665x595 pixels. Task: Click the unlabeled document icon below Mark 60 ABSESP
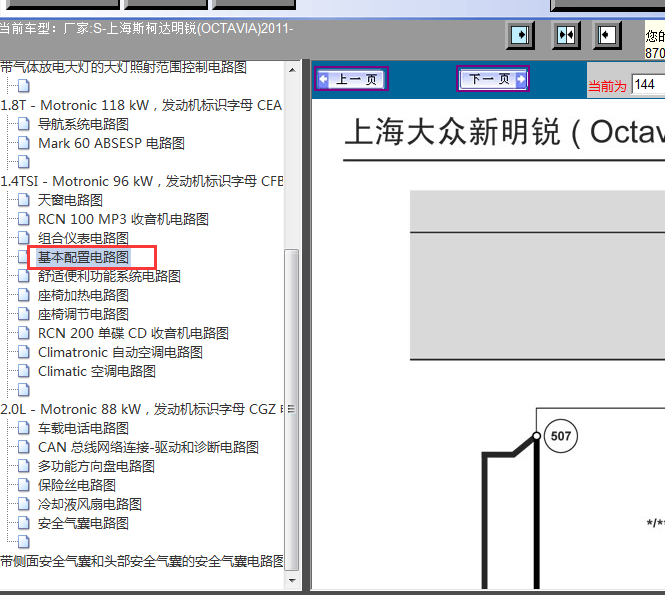point(24,162)
